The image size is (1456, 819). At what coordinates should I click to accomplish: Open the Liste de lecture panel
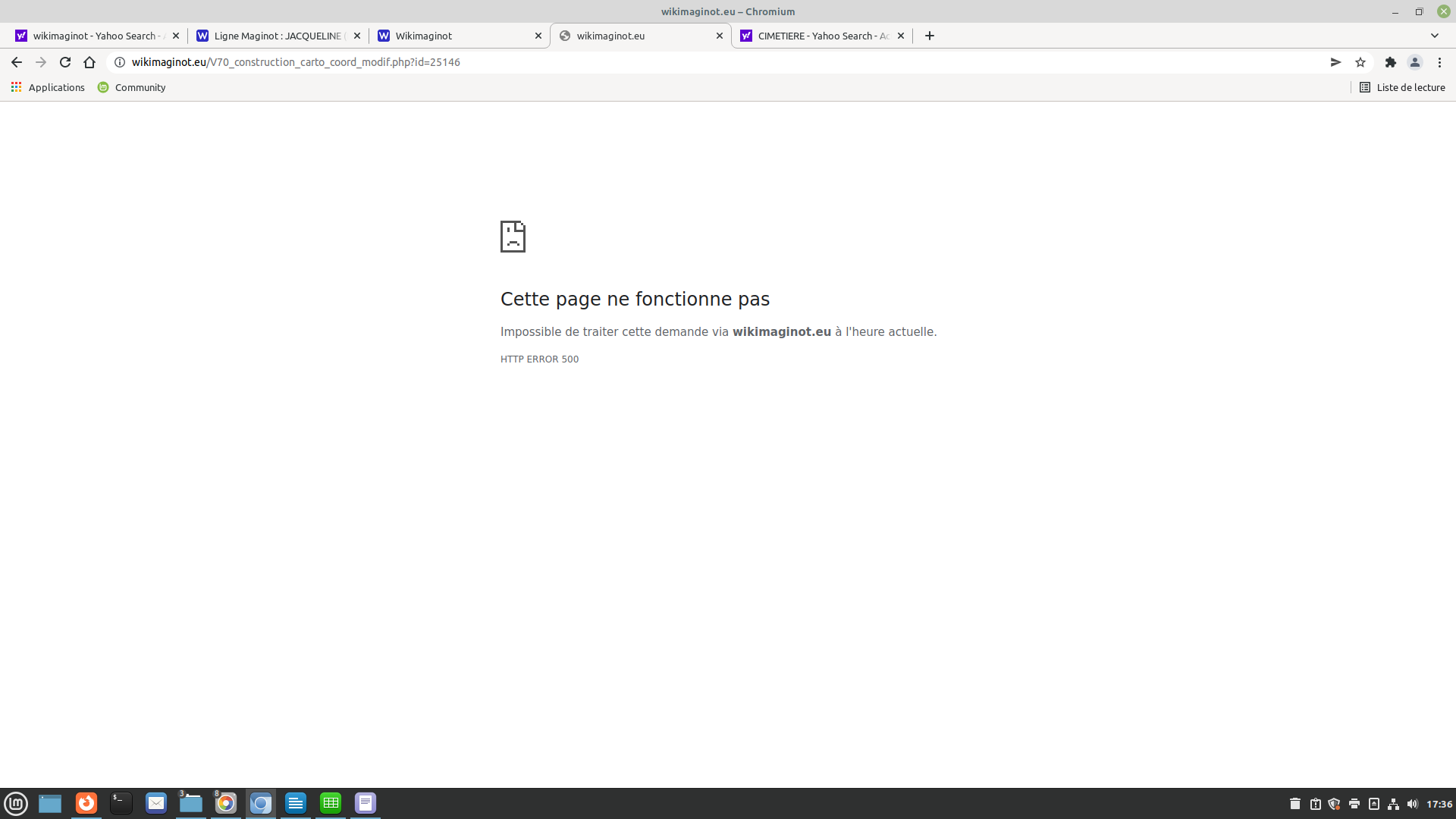1402,87
